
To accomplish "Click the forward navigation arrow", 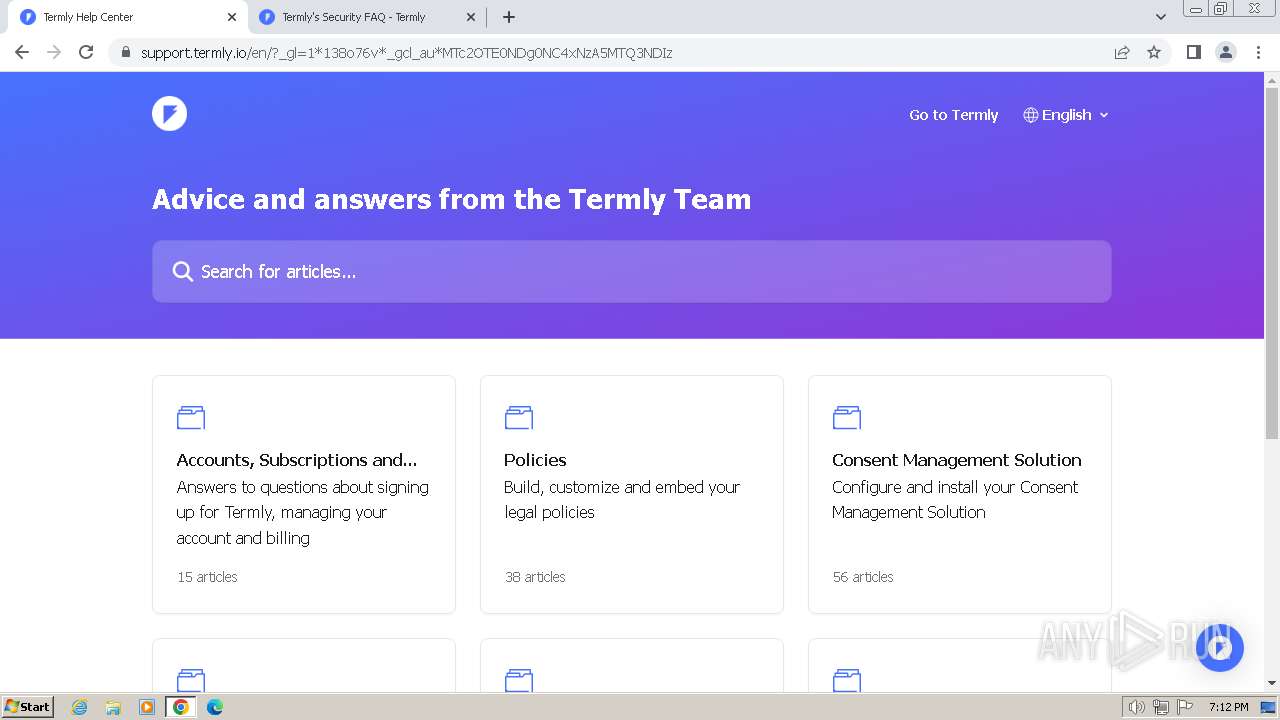I will 54,52.
